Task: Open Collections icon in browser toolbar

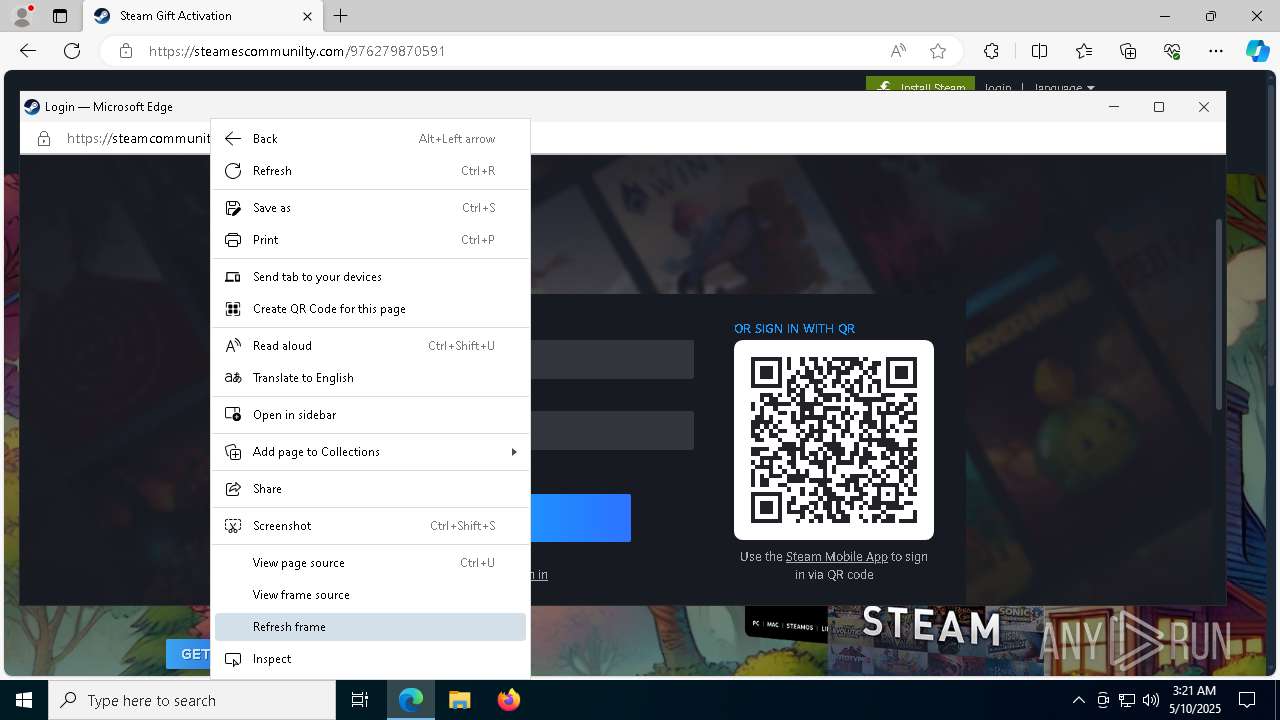Action: [1128, 51]
